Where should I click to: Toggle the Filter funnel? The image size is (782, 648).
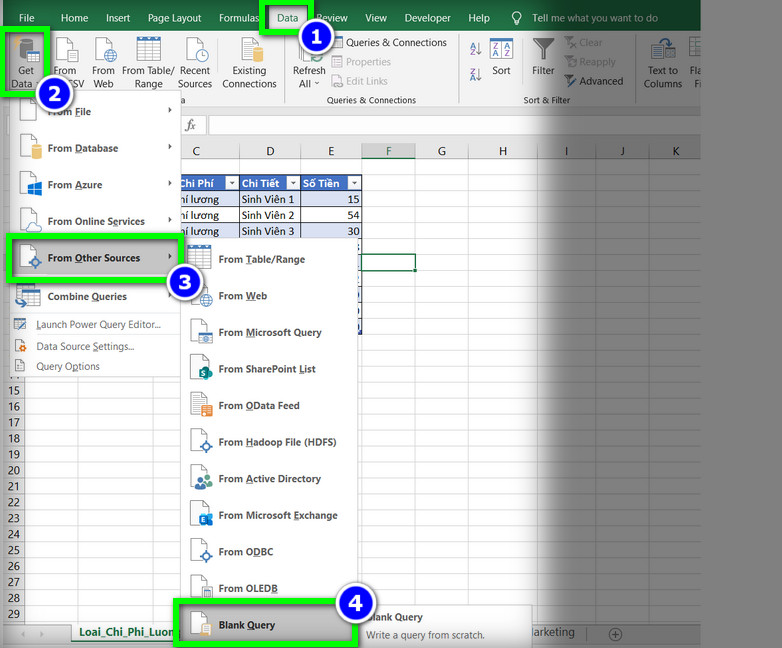(x=543, y=57)
